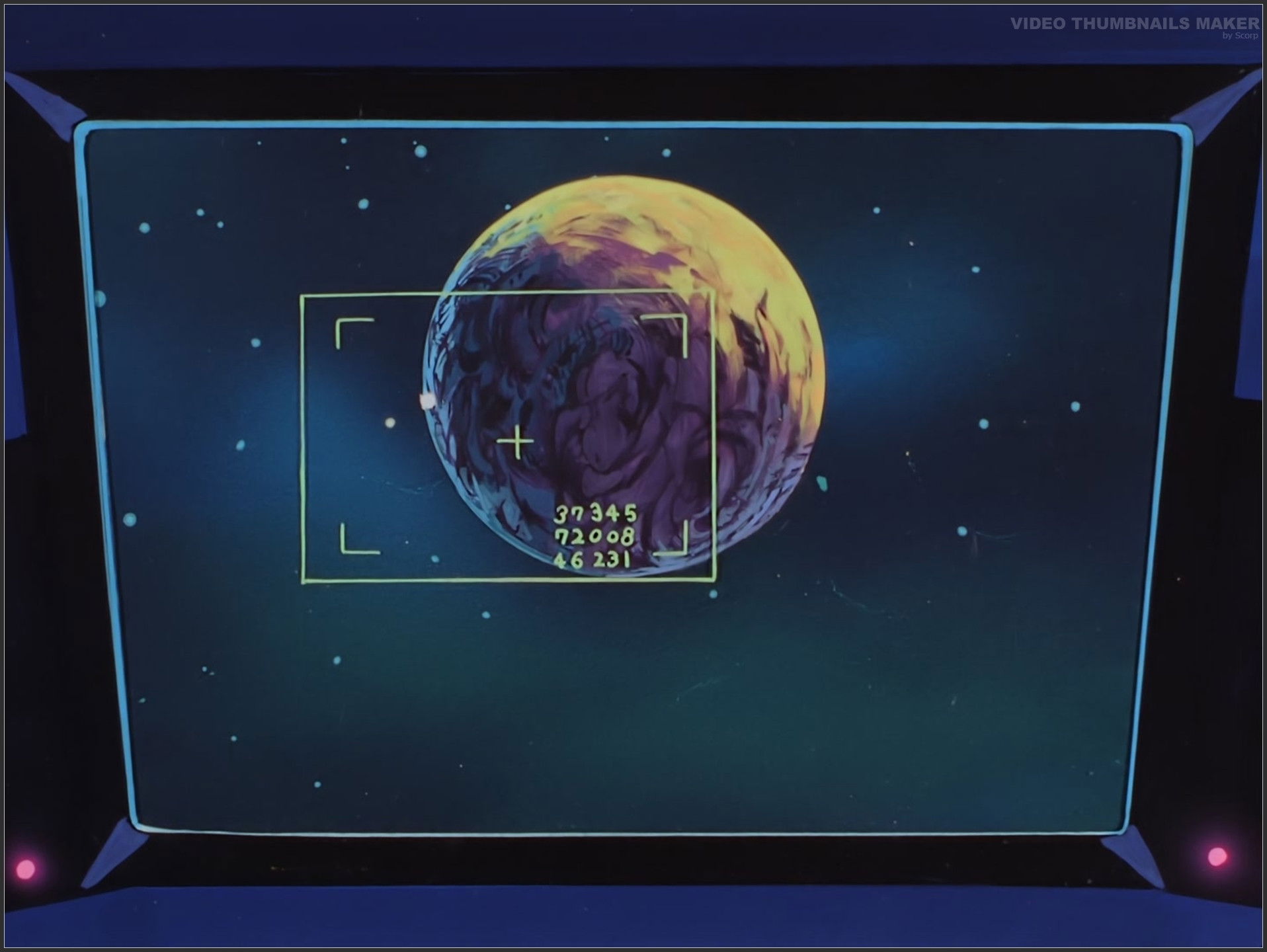Click the blue triangular mount at monitor's top-right
This screenshot has height=952, width=1267.
click(1223, 106)
